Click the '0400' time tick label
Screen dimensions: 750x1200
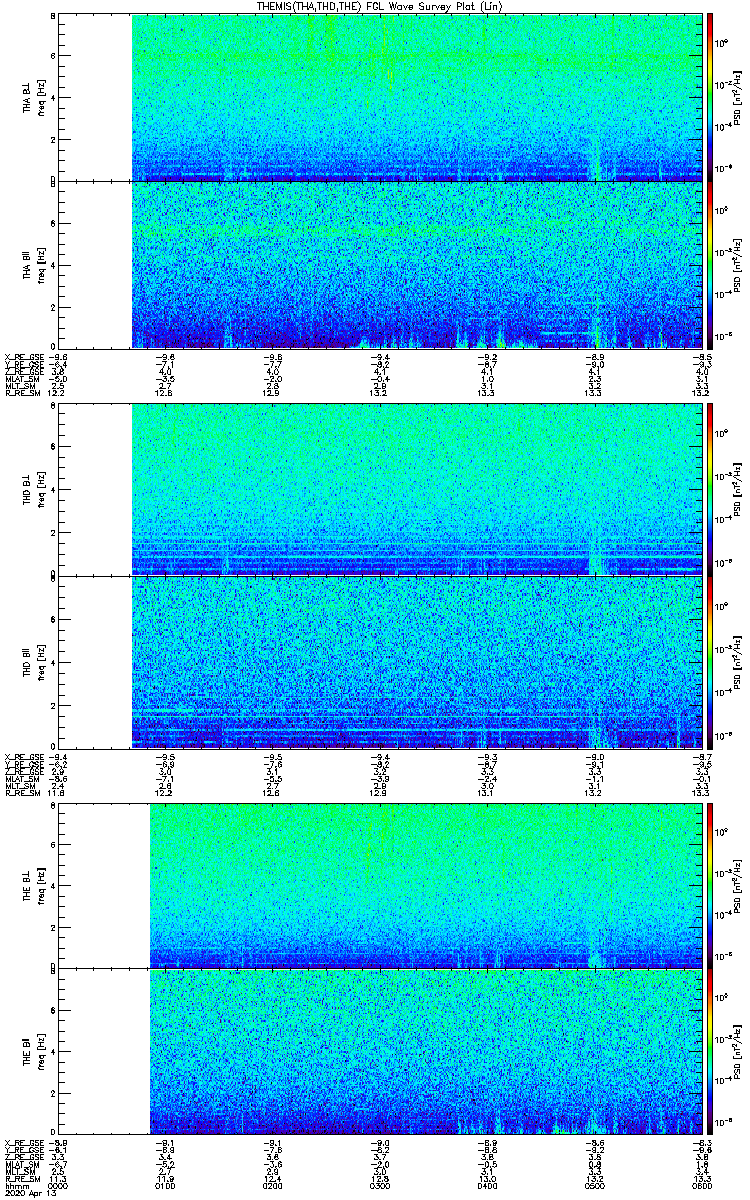tap(487, 1186)
